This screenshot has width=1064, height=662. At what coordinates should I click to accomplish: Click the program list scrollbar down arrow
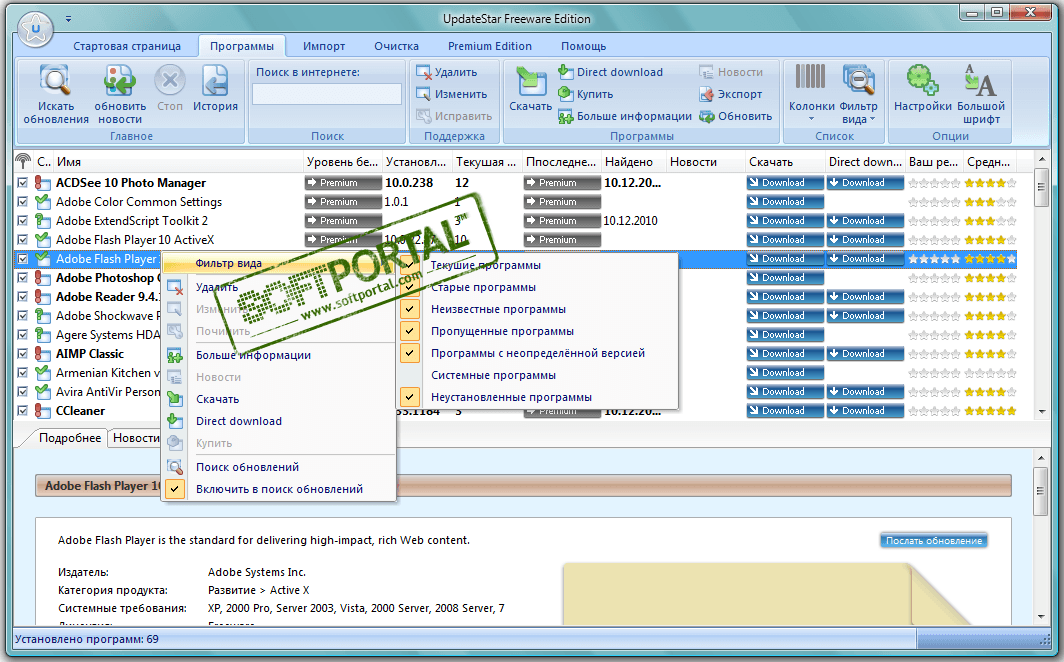click(1042, 411)
